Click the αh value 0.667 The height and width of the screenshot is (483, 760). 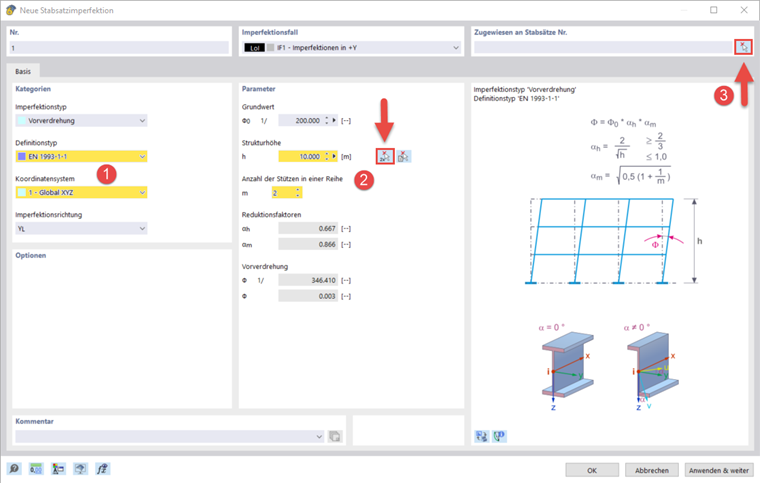(308, 228)
